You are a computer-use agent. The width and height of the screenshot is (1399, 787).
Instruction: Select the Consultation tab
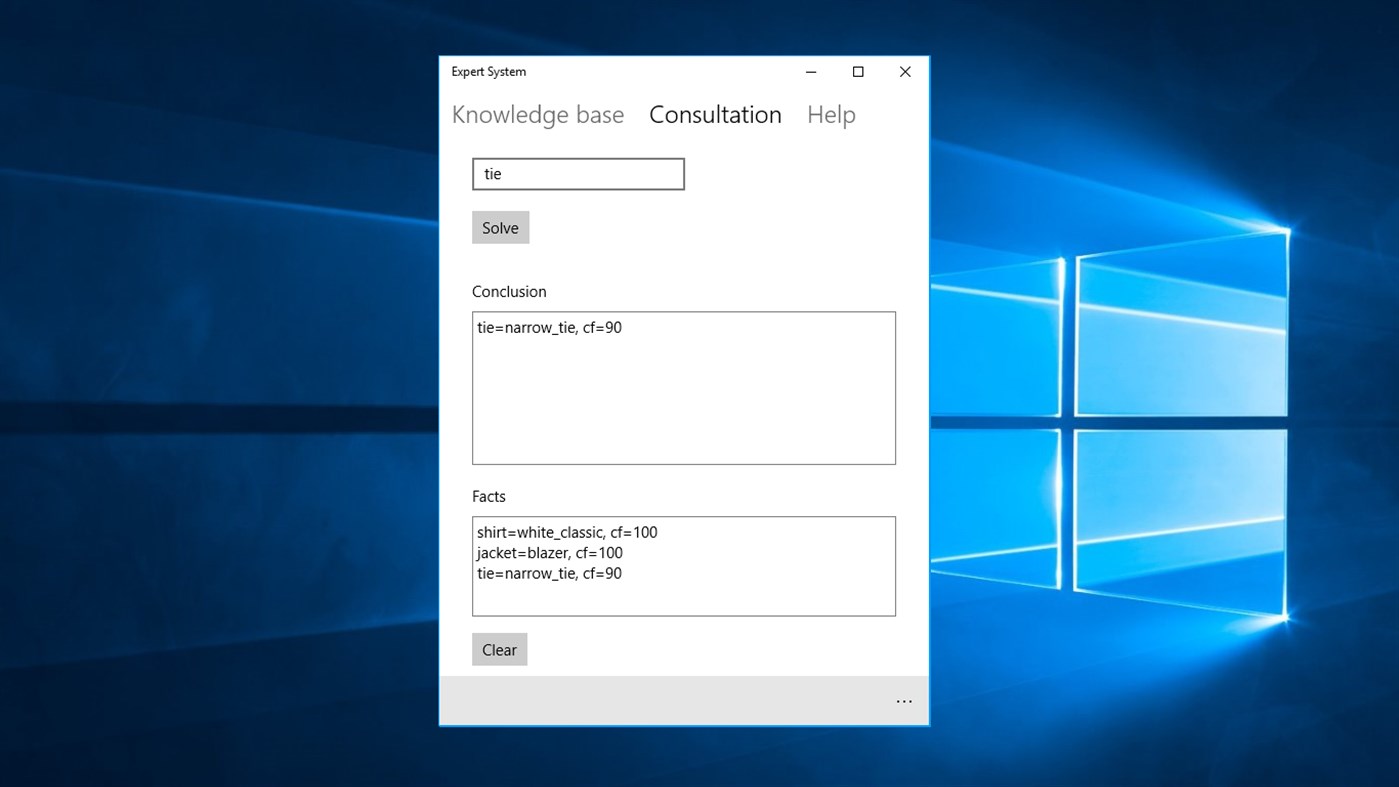pos(715,114)
